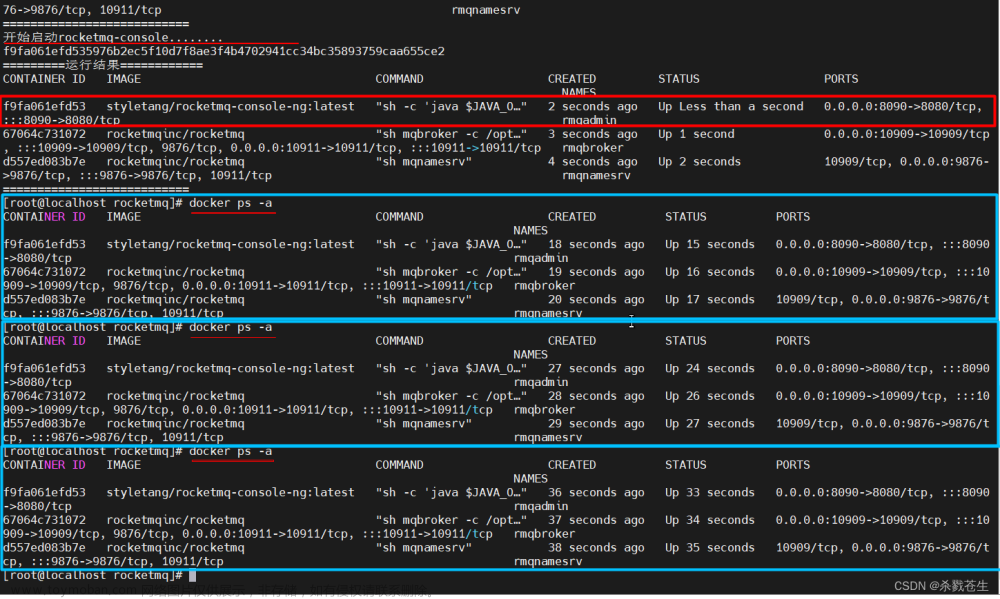Click container ID 67064c731072 in the row created 19 seconds ago
This screenshot has height=599, width=1000.
(44, 272)
